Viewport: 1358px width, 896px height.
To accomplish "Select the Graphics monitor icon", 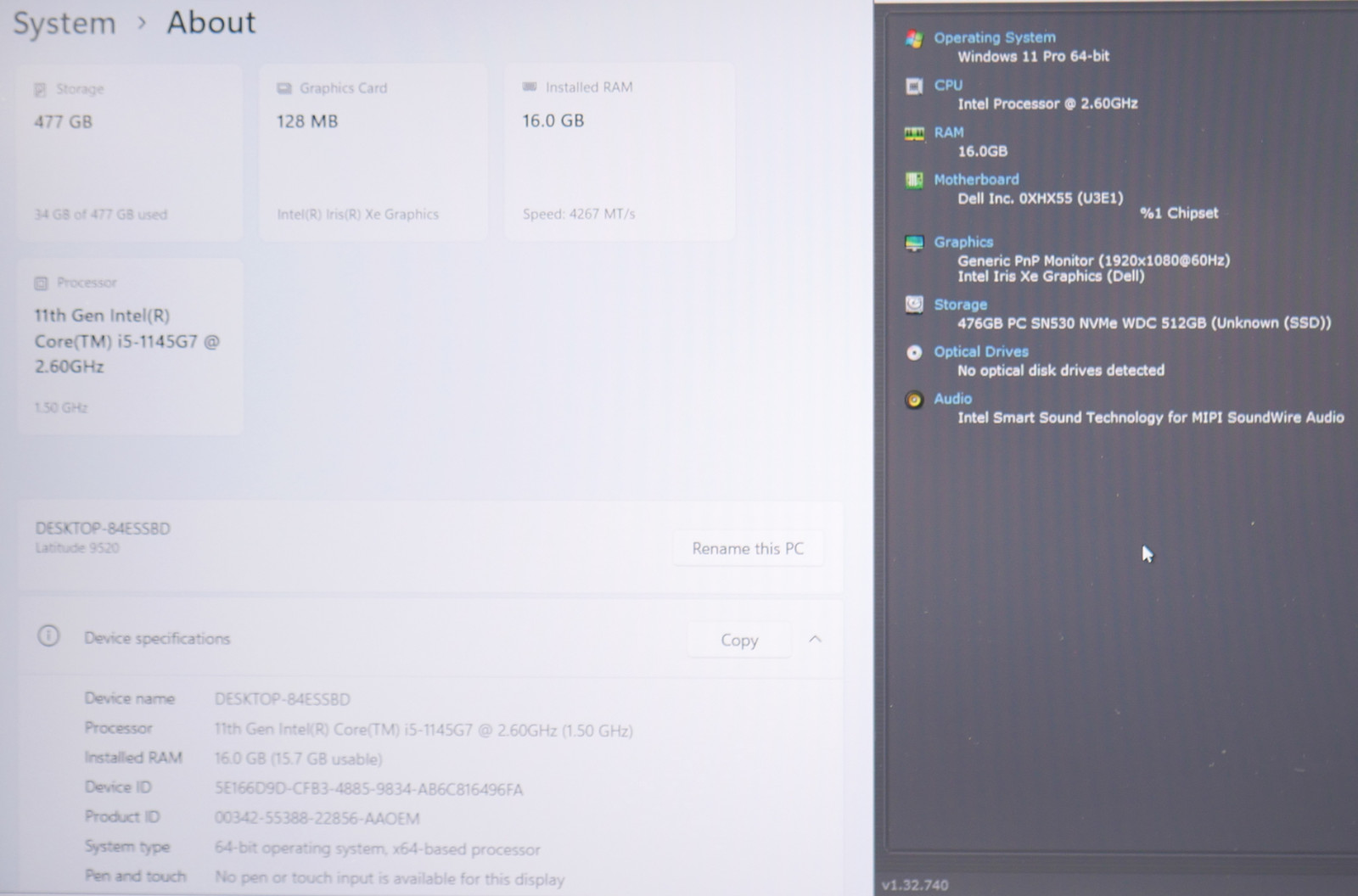I will 914,243.
